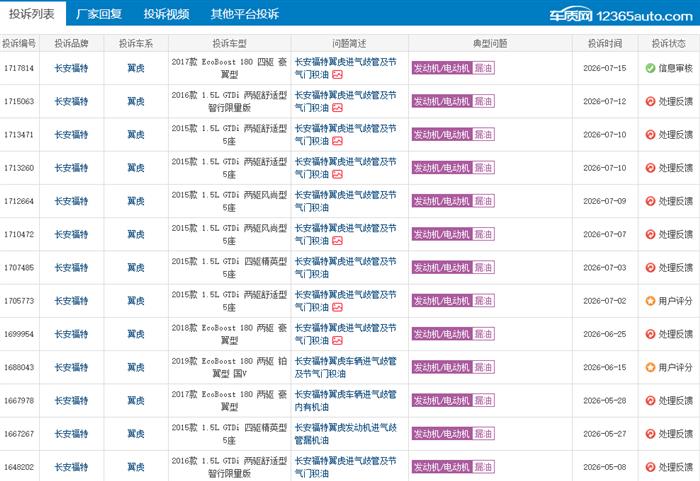Click 信息审核 status text in row 1717814
This screenshot has width=700, height=481.
point(675,68)
